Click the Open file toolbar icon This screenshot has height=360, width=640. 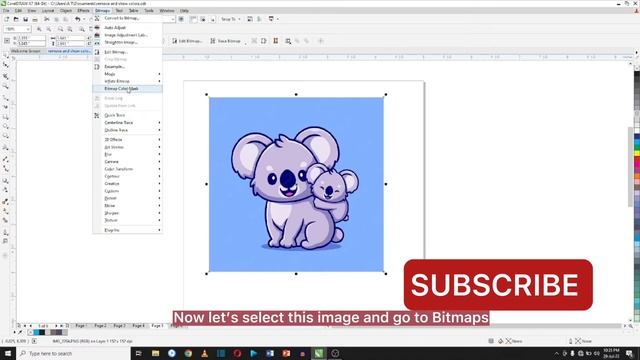[16, 19]
